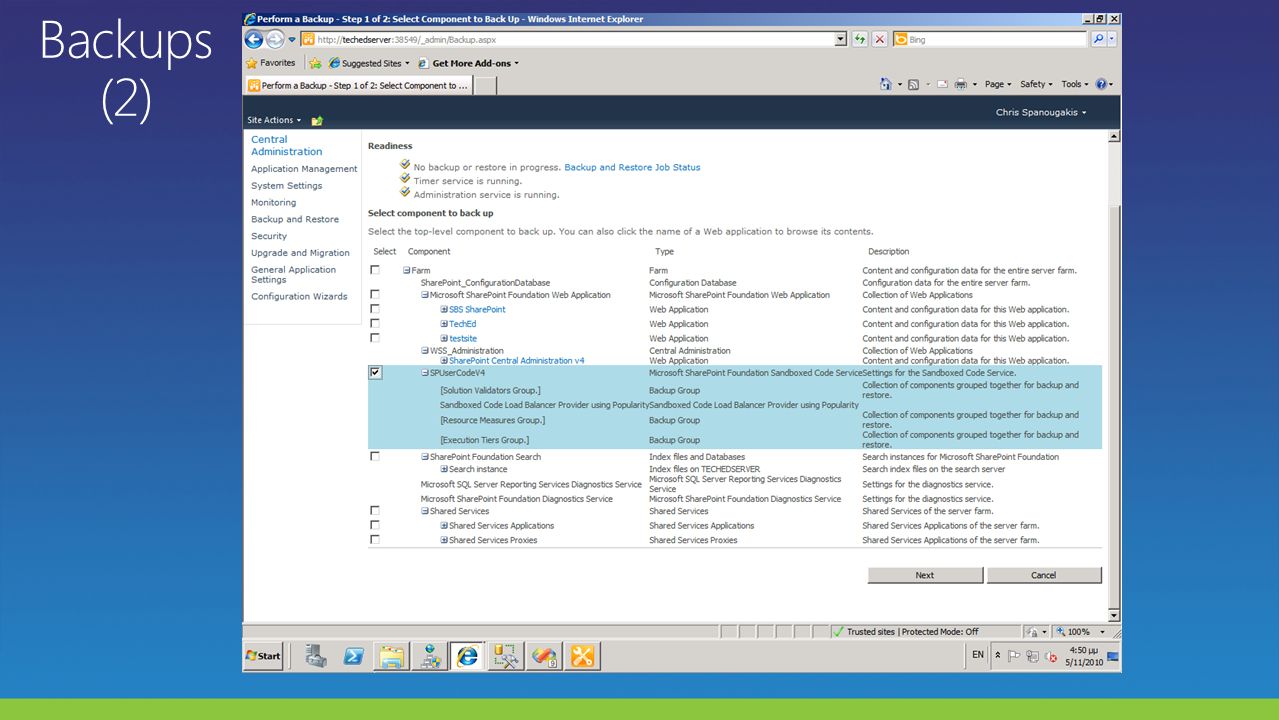
Task: Open the zoom level 100% dropdown
Action: [1104, 632]
